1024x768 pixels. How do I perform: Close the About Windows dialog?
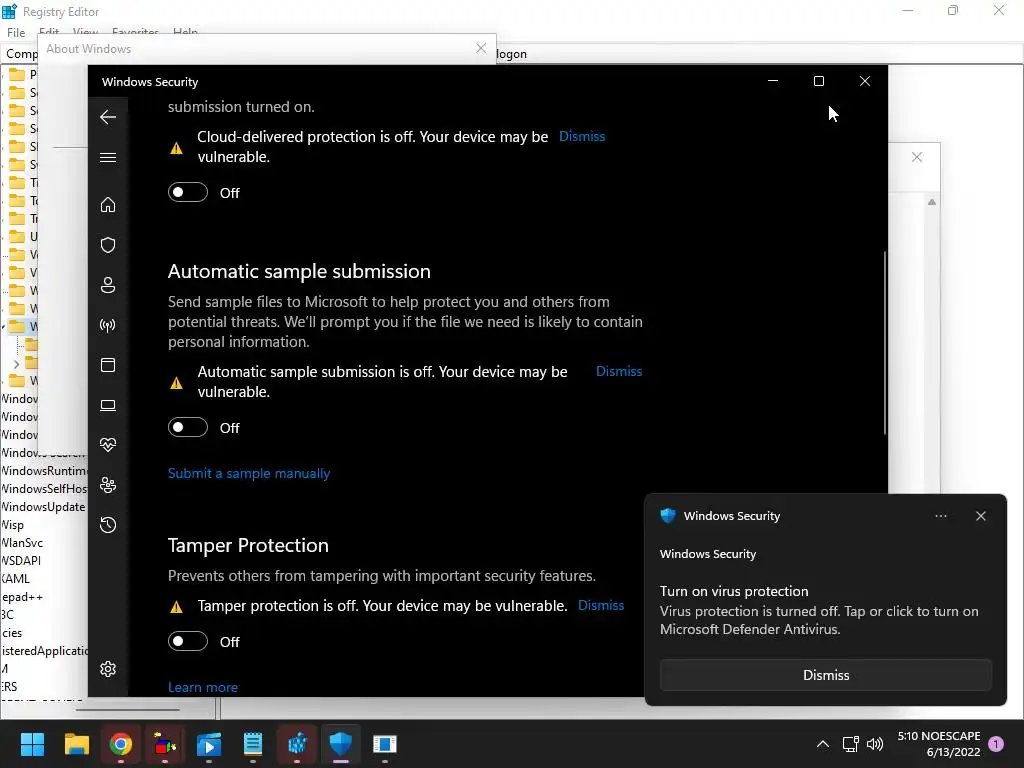pyautogui.click(x=481, y=48)
